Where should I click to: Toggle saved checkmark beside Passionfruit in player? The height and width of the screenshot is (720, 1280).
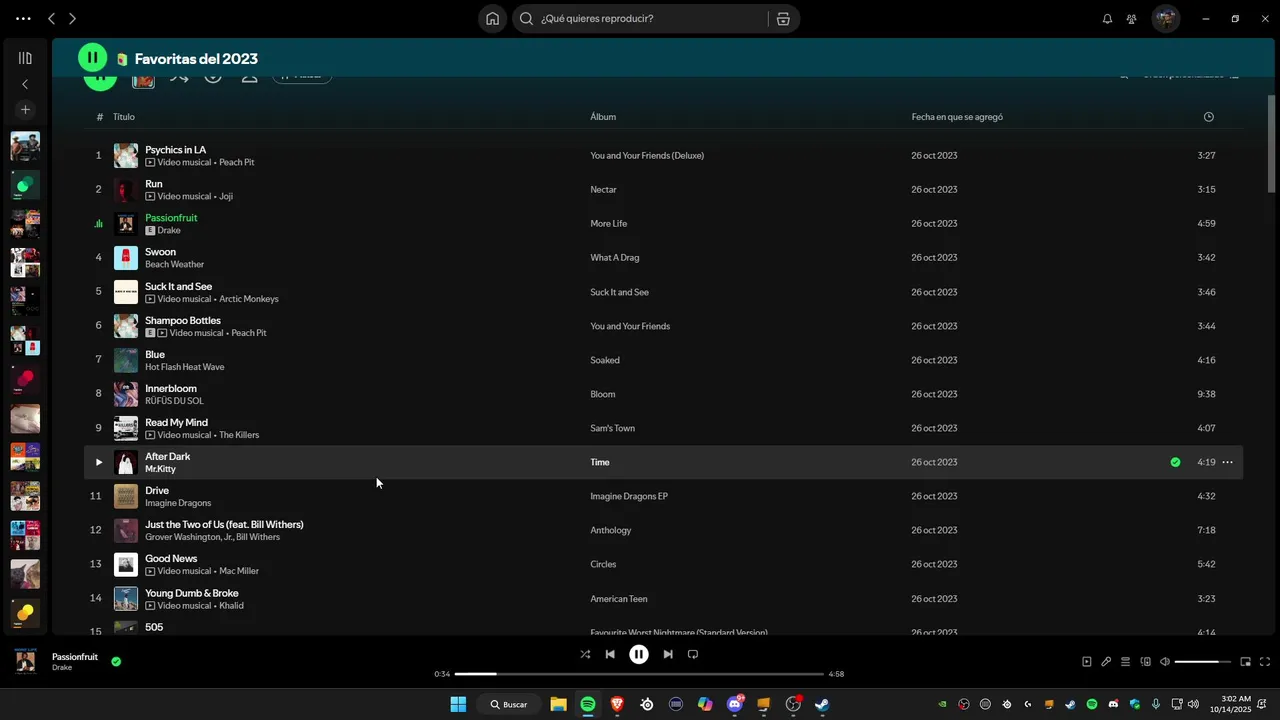pyautogui.click(x=116, y=661)
